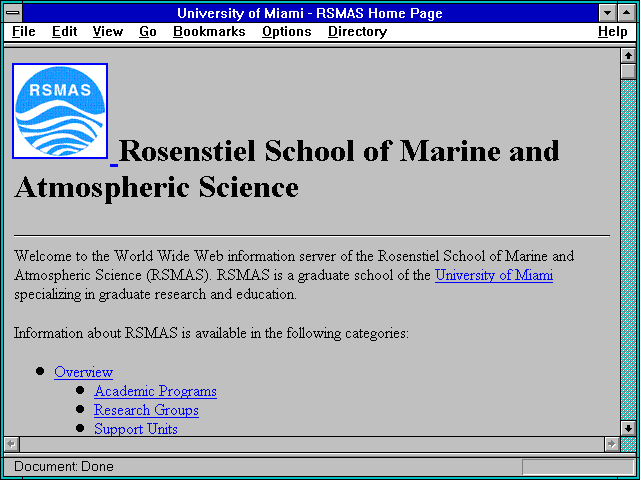The width and height of the screenshot is (640, 480).
Task: Click the vertical scrollbar thumb
Action: click(x=628, y=71)
